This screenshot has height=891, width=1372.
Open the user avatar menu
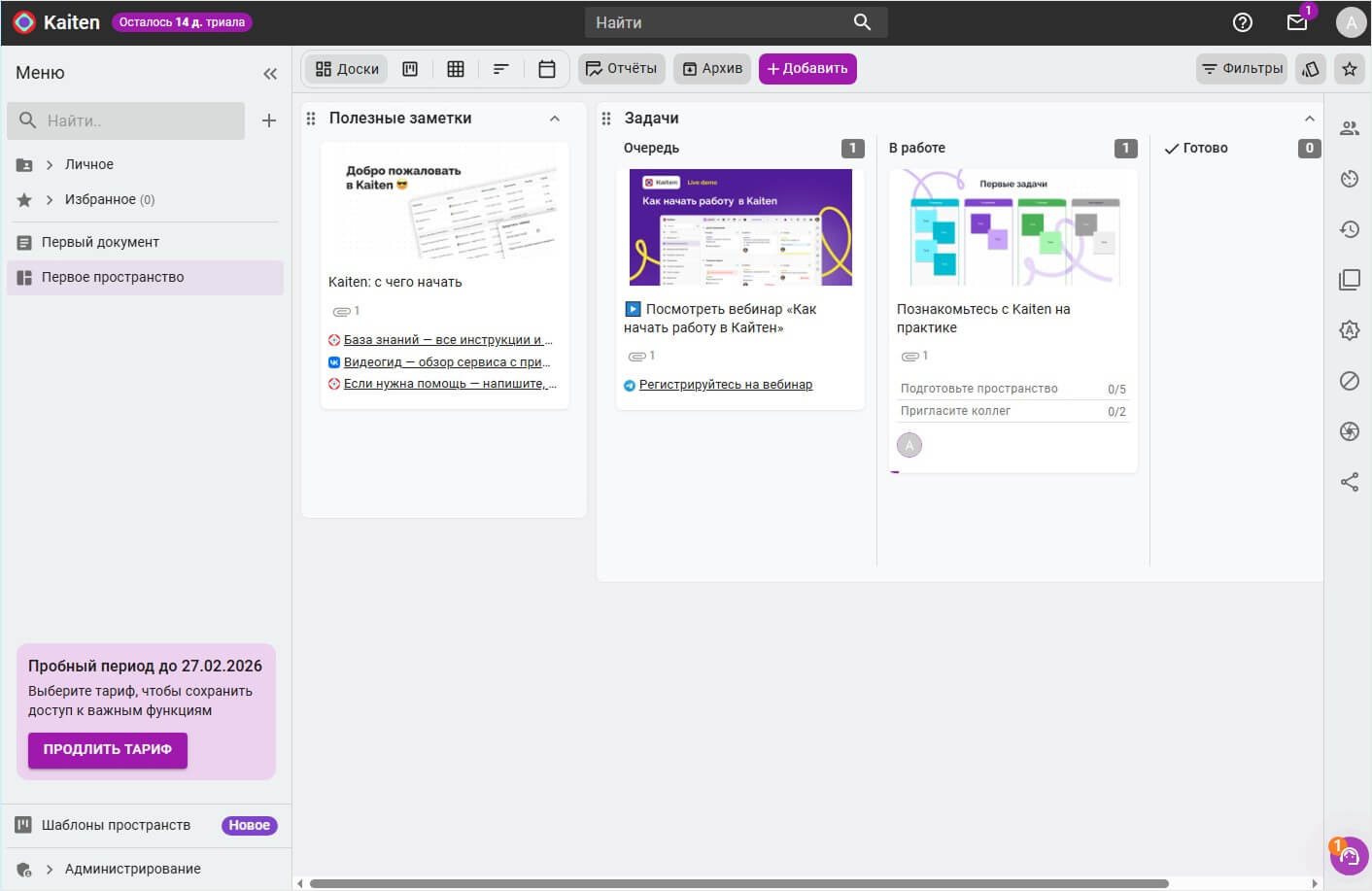1351,22
